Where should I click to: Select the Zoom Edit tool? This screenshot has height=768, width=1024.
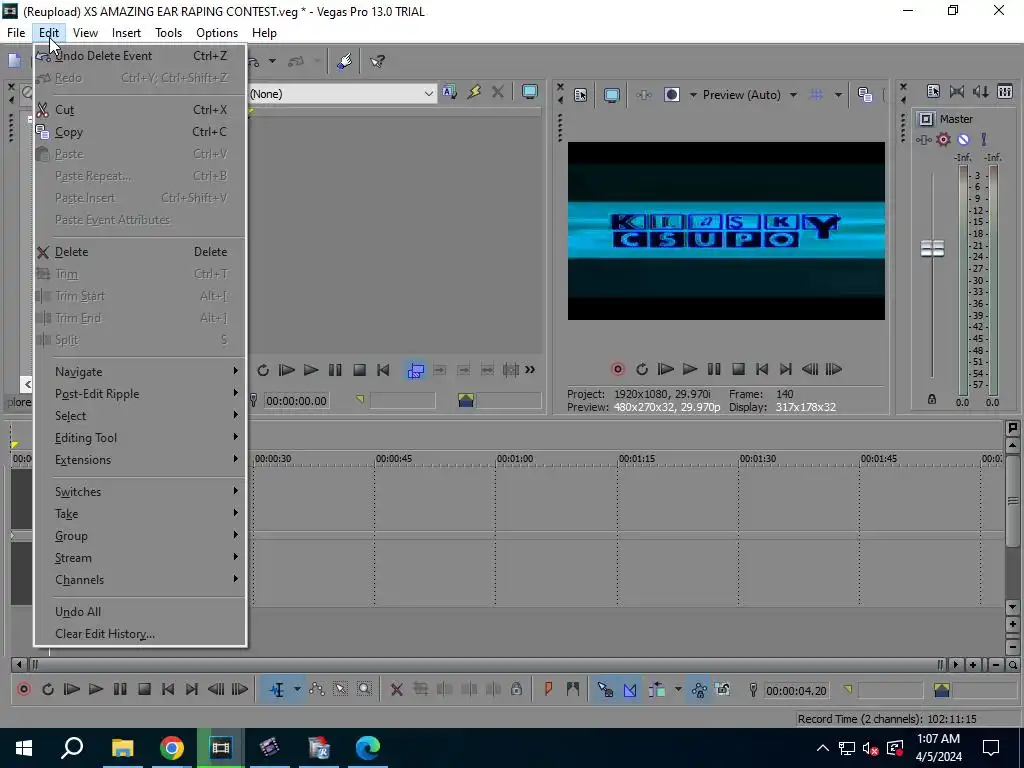364,690
